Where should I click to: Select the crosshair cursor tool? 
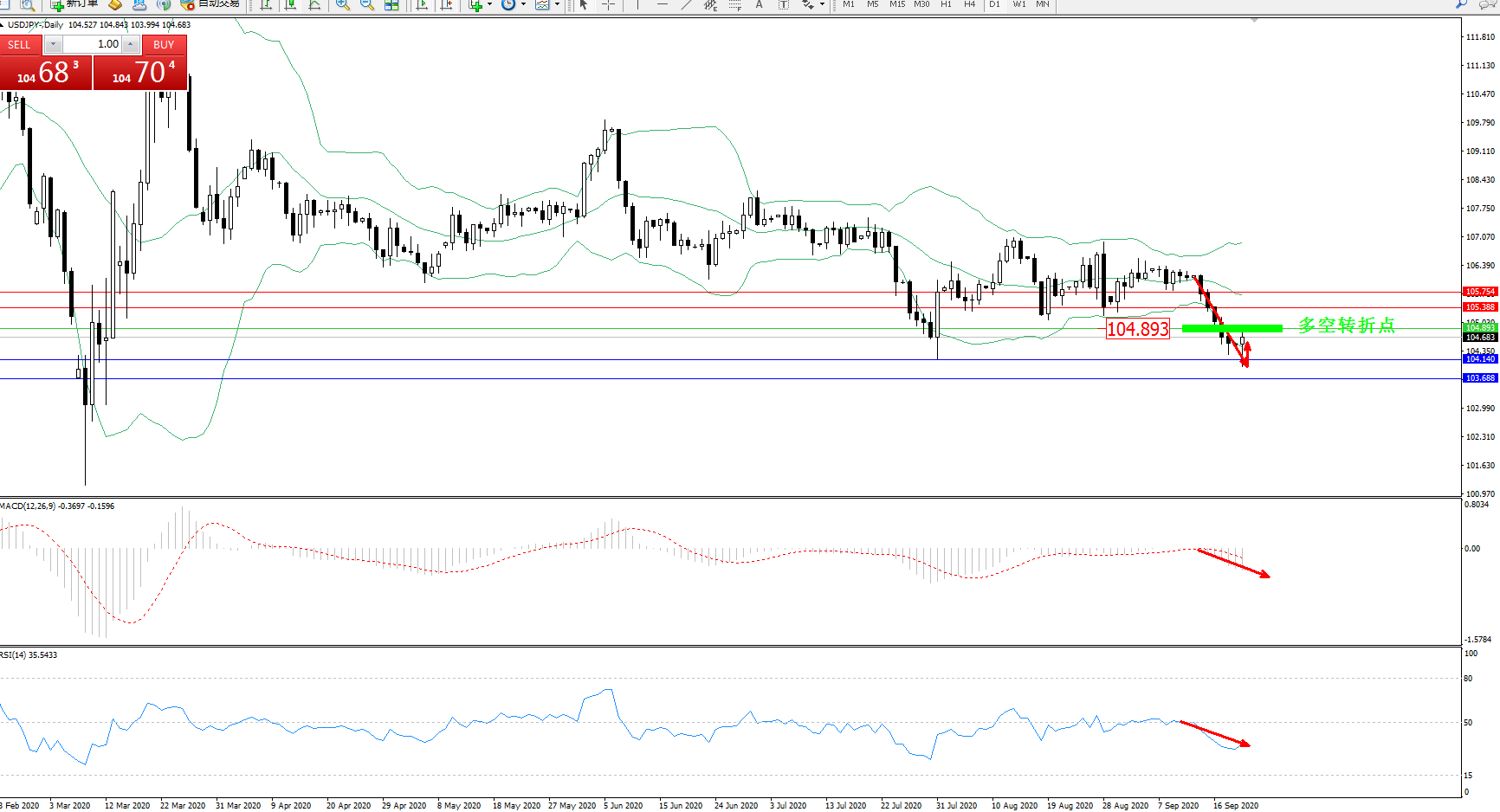point(609,4)
